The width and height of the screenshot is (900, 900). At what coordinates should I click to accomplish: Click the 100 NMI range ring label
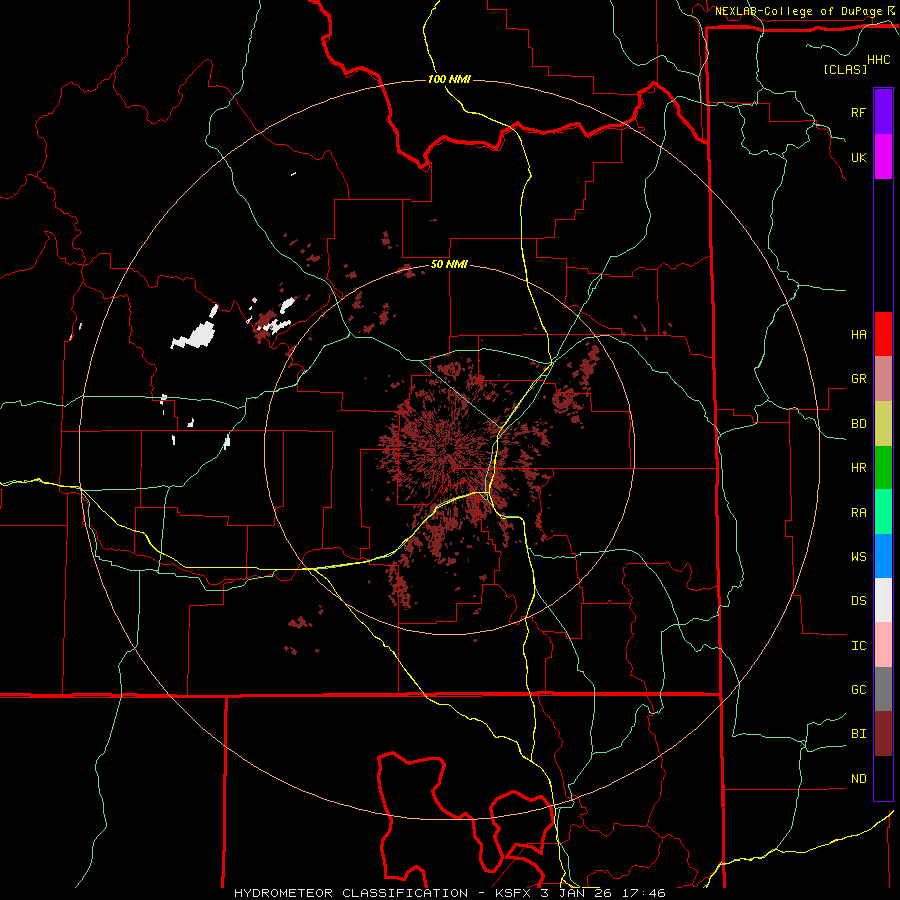click(449, 79)
